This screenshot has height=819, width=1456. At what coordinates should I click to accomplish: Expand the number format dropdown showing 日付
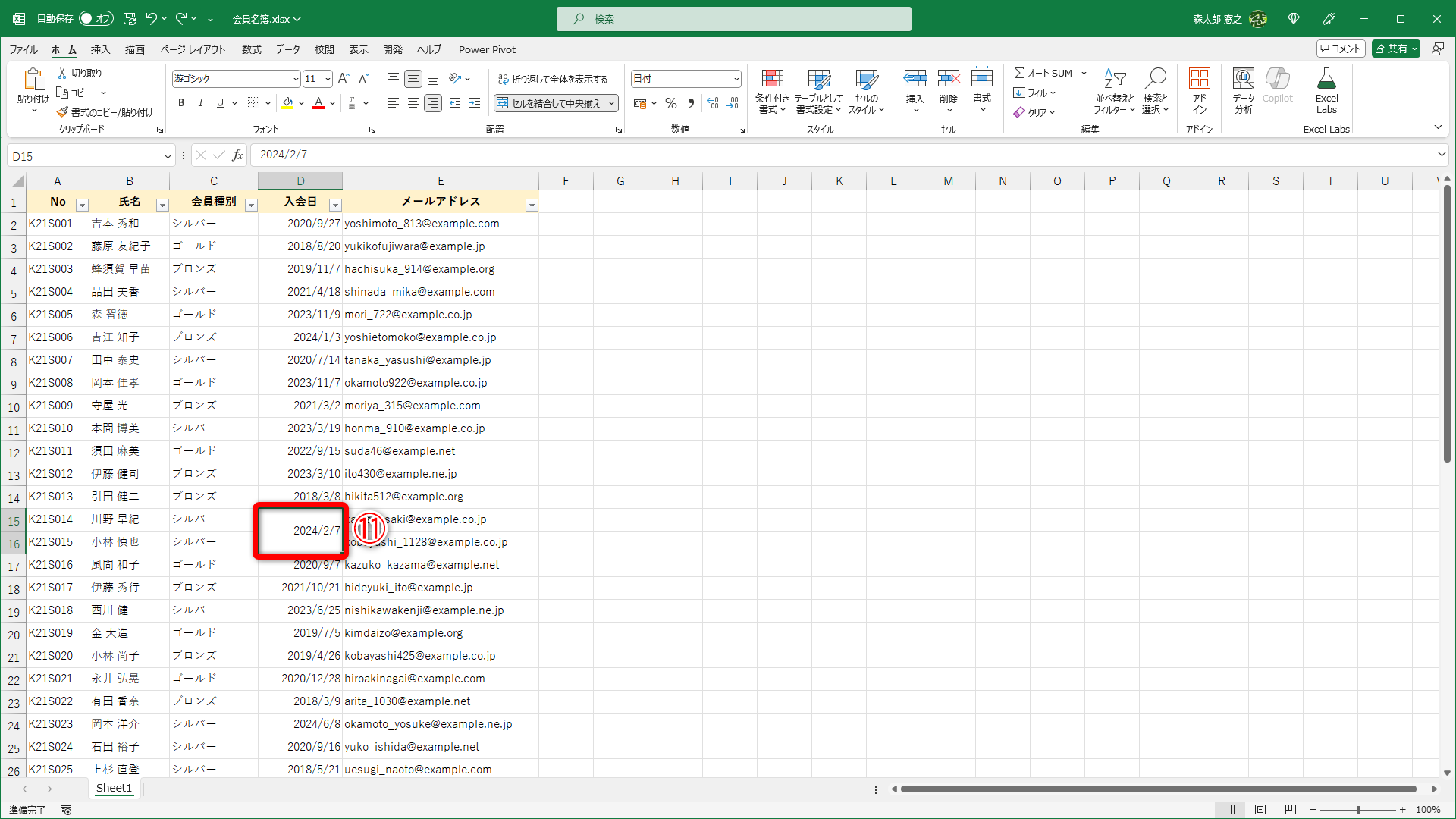(736, 79)
